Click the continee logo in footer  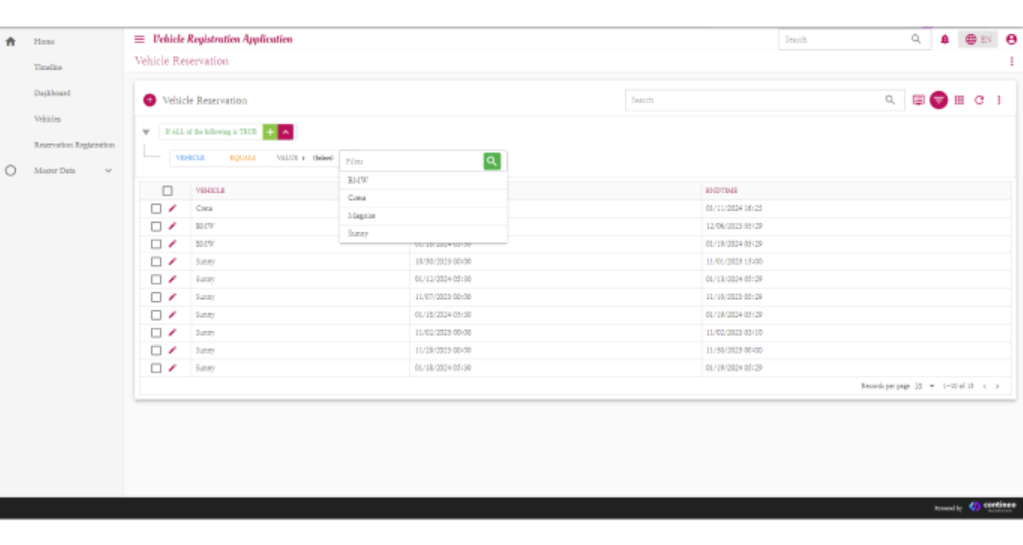pyautogui.click(x=992, y=506)
